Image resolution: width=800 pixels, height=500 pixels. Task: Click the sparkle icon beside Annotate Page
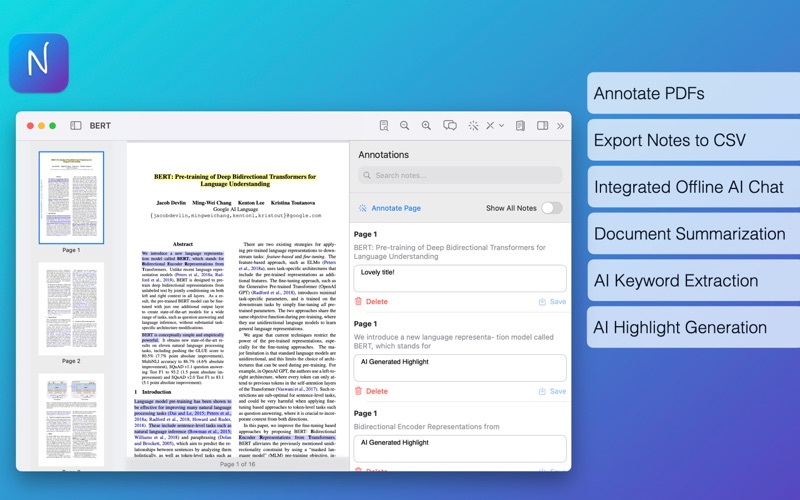pyautogui.click(x=362, y=208)
